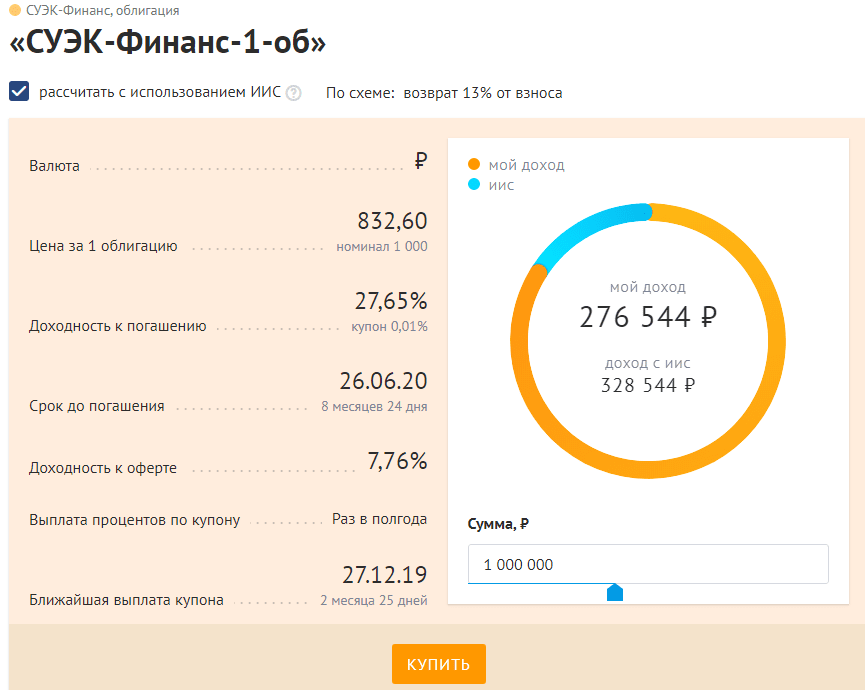Click the offer yield value 7,76%

click(x=397, y=461)
